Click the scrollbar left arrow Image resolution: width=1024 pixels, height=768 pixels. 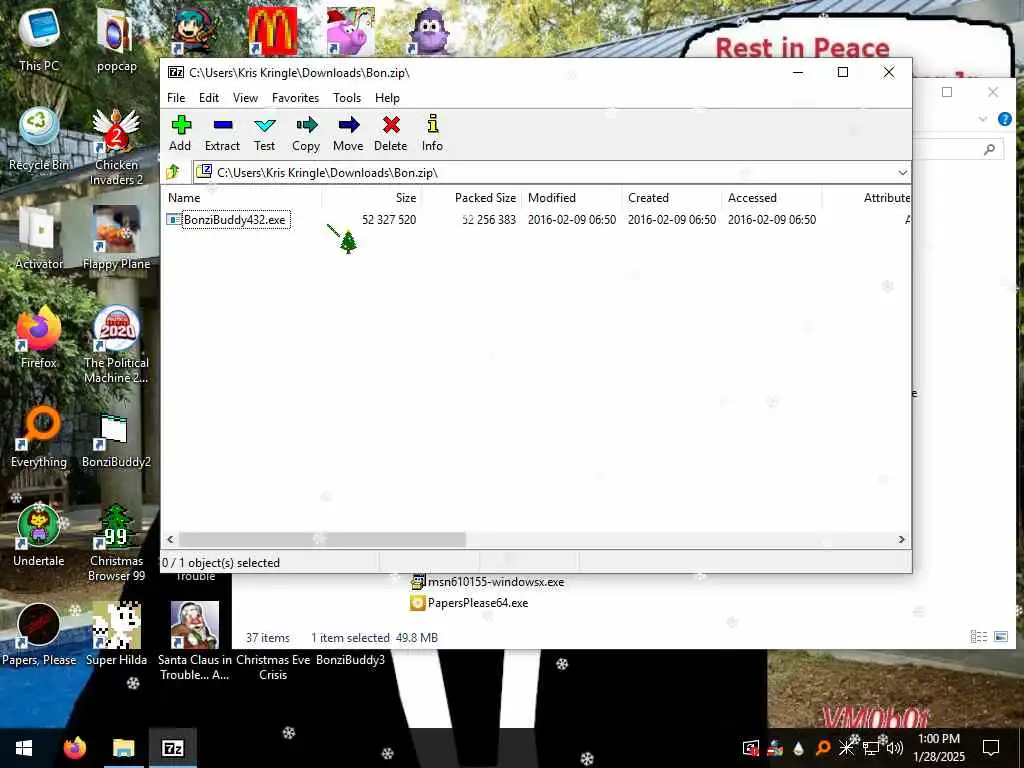170,539
